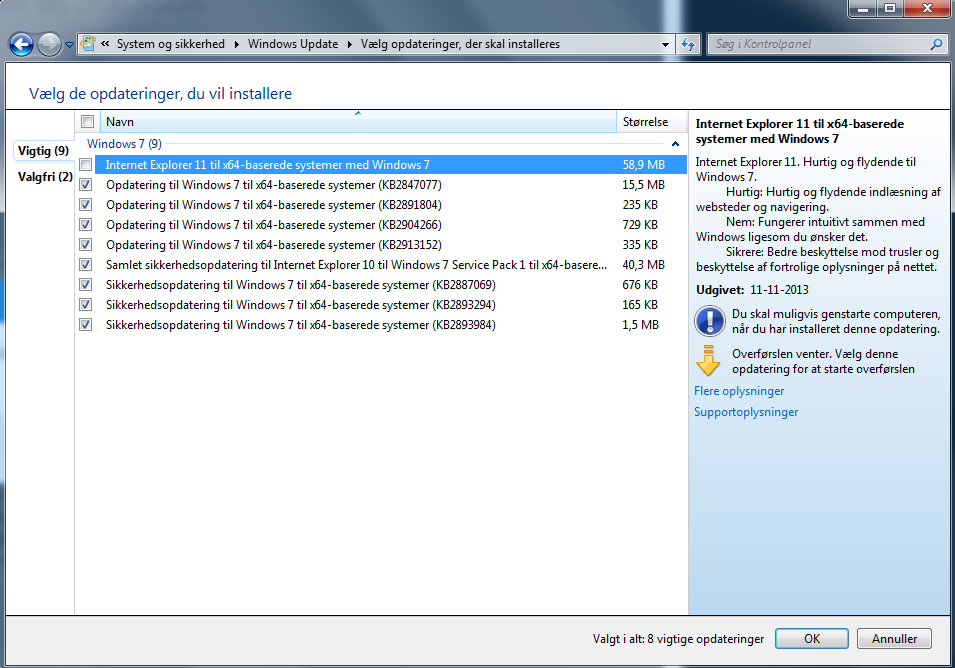Sort list by the Navn column

(358, 122)
